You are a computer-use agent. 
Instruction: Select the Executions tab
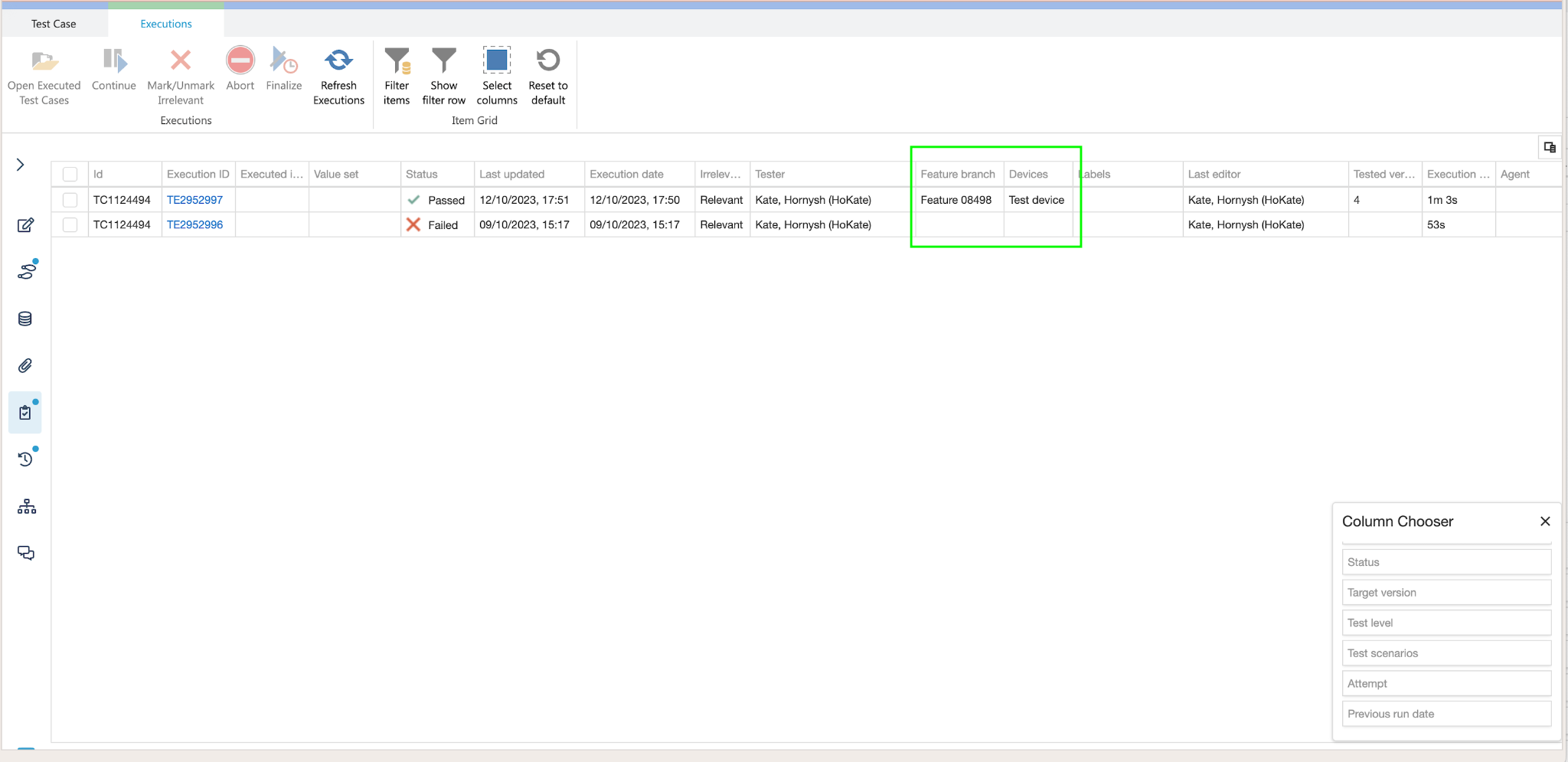coord(166,24)
